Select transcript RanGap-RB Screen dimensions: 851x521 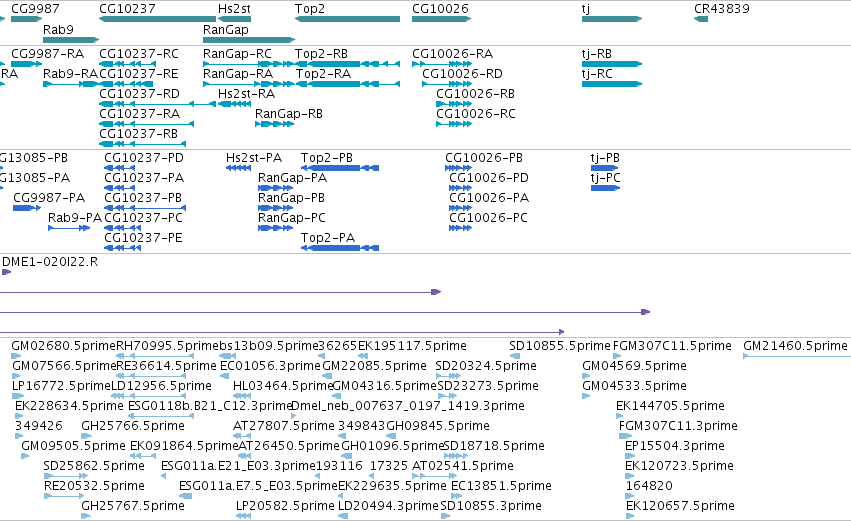click(275, 124)
